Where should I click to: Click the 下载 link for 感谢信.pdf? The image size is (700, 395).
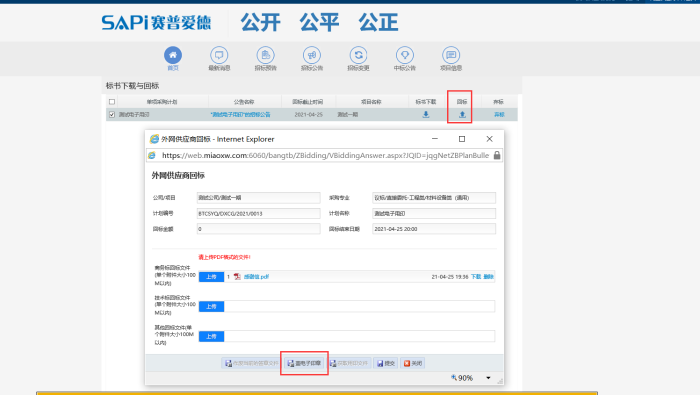tap(476, 277)
